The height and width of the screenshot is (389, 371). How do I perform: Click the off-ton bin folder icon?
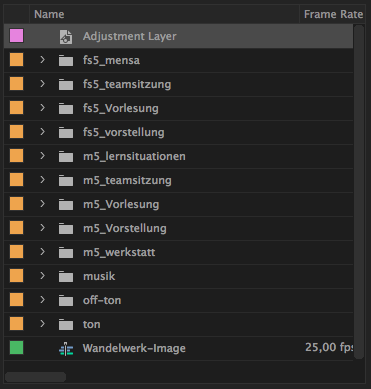click(66, 301)
